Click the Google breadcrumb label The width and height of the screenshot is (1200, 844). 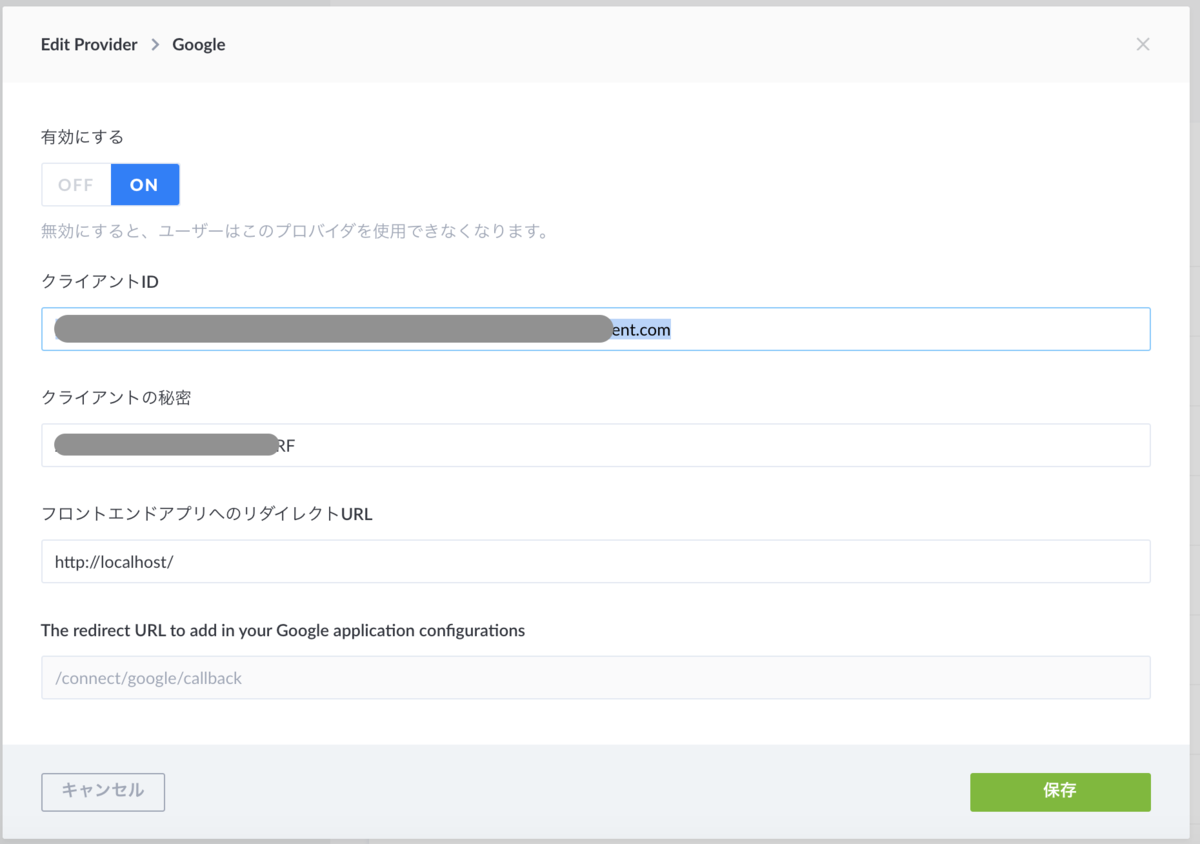[199, 44]
